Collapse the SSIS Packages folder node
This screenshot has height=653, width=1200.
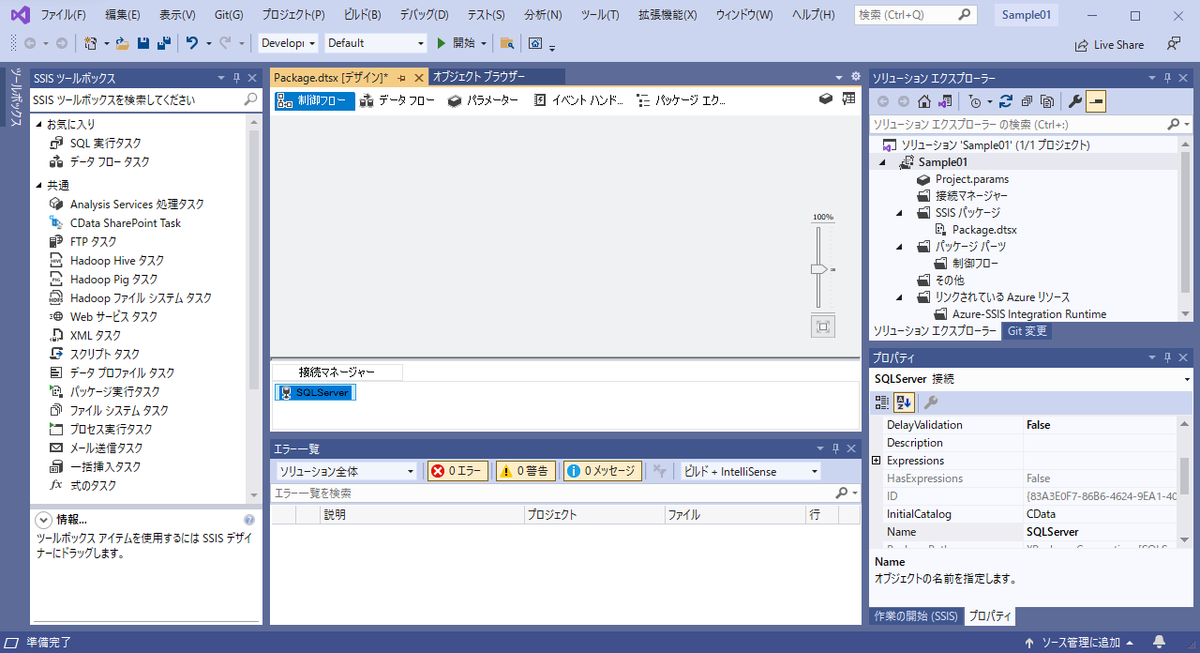pyautogui.click(x=900, y=213)
